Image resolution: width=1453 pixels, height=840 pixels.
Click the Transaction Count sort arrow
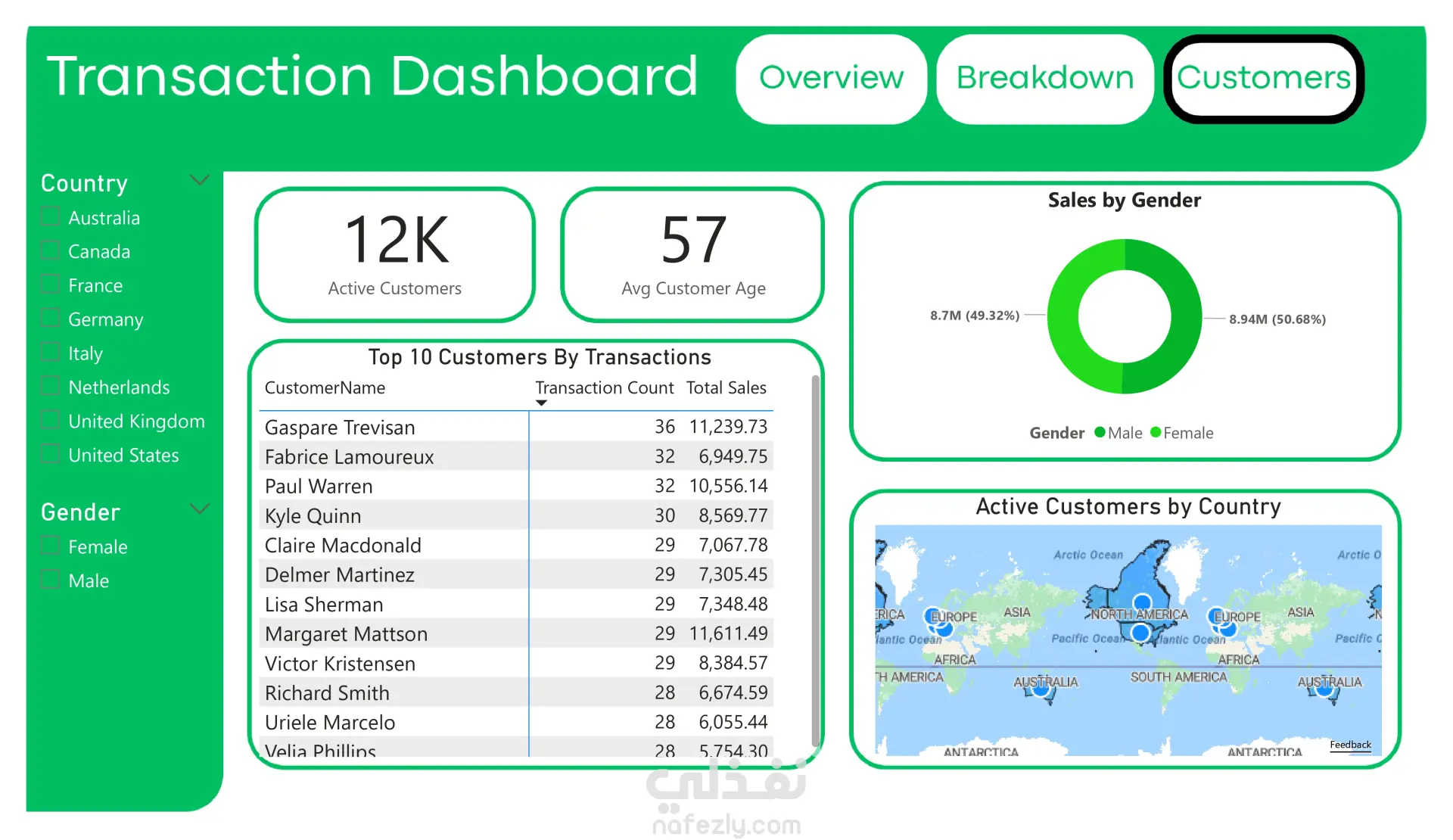coord(540,403)
